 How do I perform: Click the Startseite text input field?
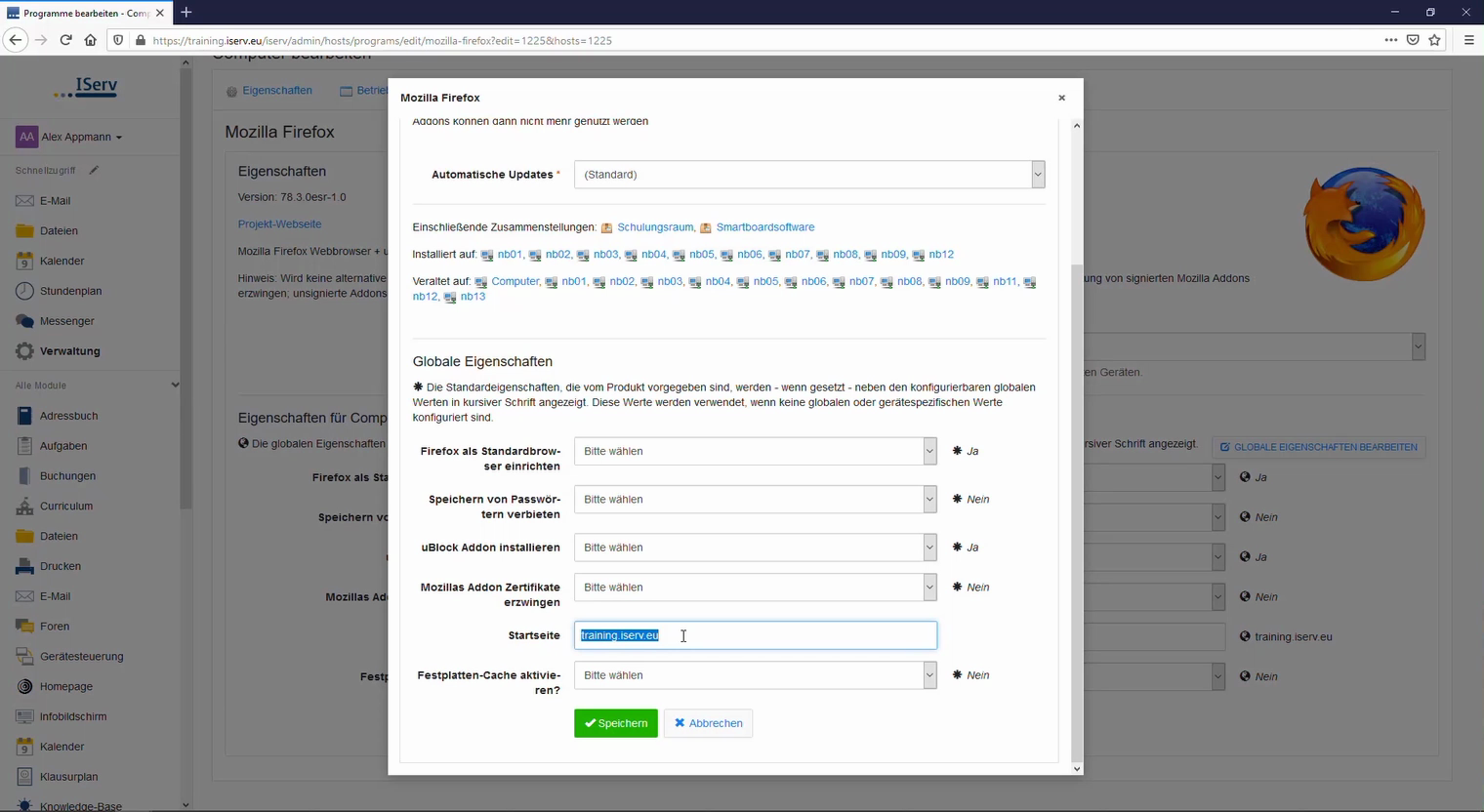755,635
